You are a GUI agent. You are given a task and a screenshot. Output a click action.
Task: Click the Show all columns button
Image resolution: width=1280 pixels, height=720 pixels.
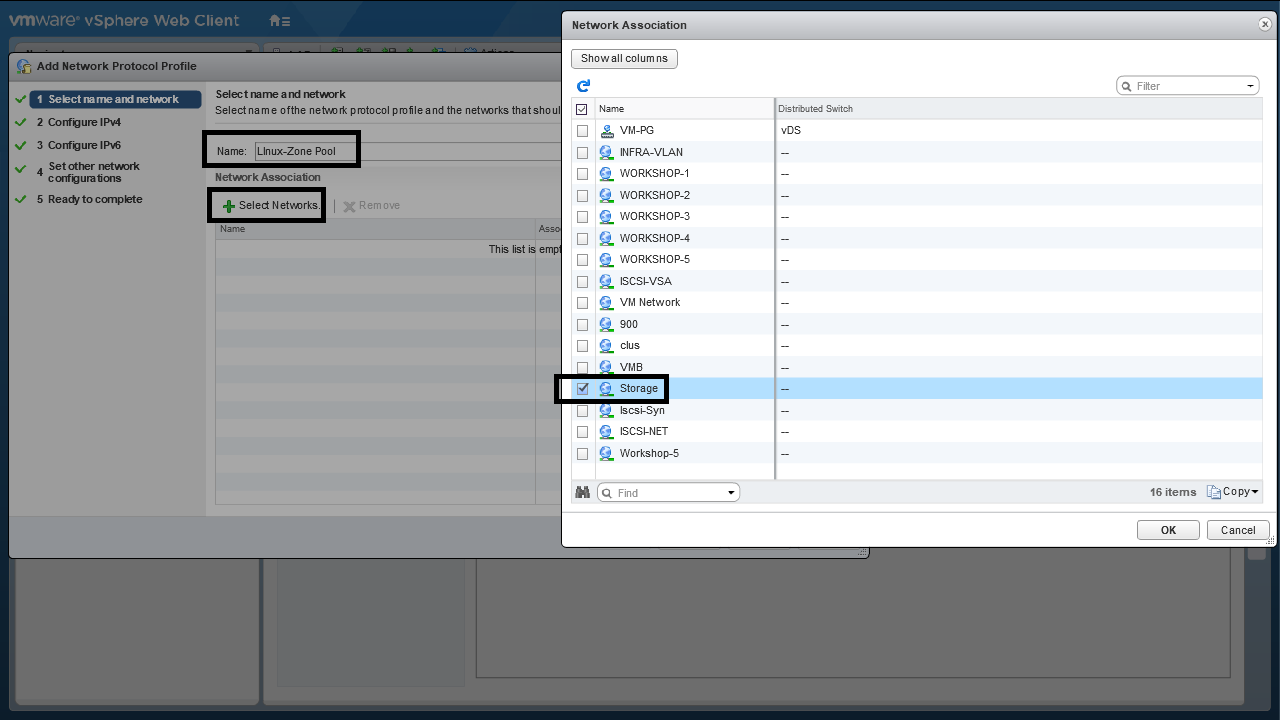[624, 58]
